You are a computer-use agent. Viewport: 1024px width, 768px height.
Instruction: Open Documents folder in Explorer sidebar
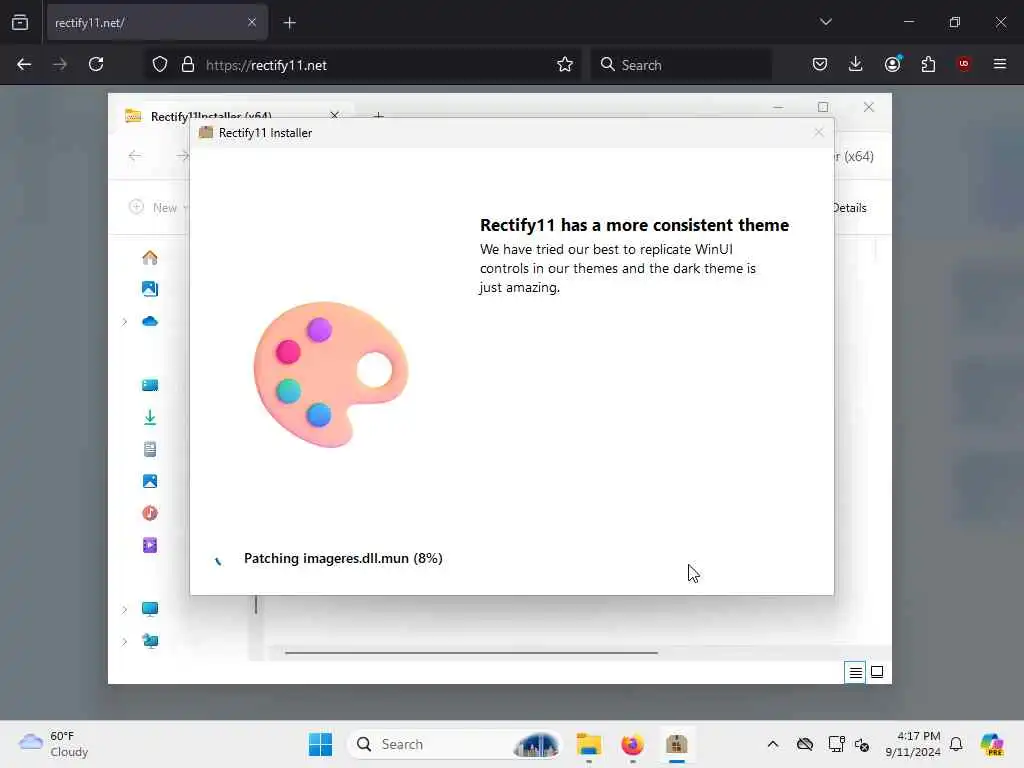tap(150, 449)
